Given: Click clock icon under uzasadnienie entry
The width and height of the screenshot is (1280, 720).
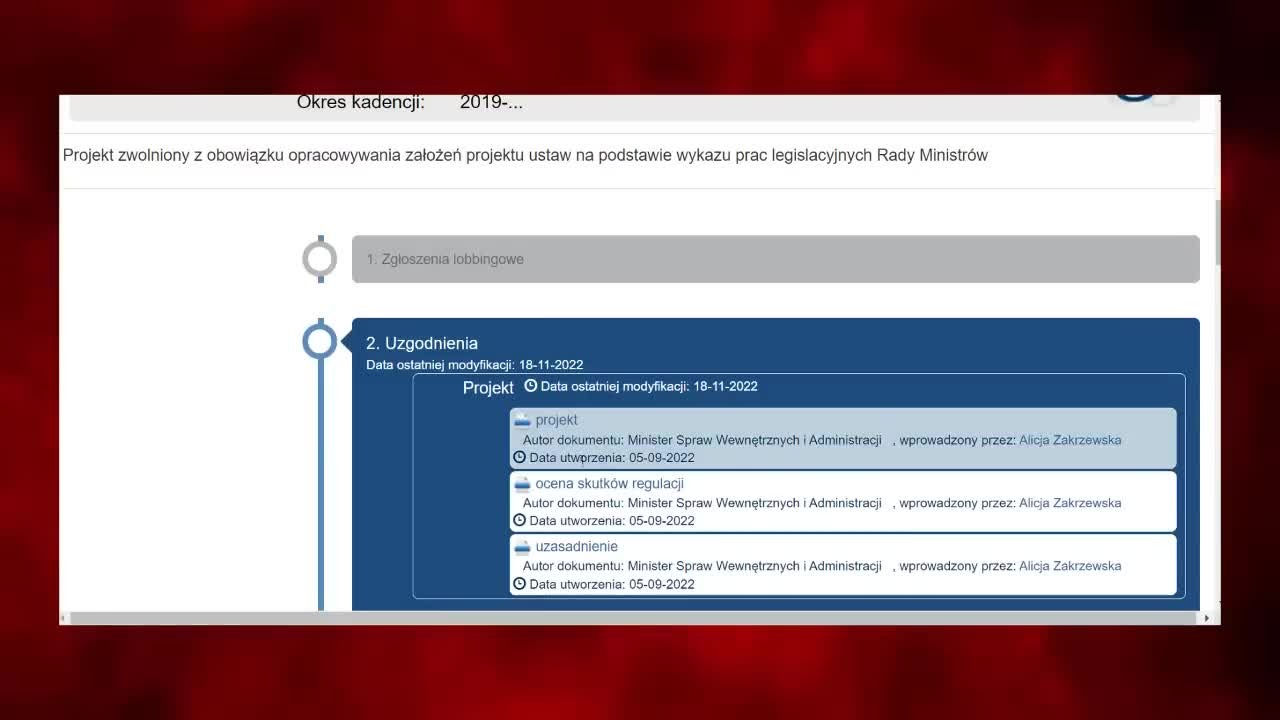Looking at the screenshot, I should [519, 583].
